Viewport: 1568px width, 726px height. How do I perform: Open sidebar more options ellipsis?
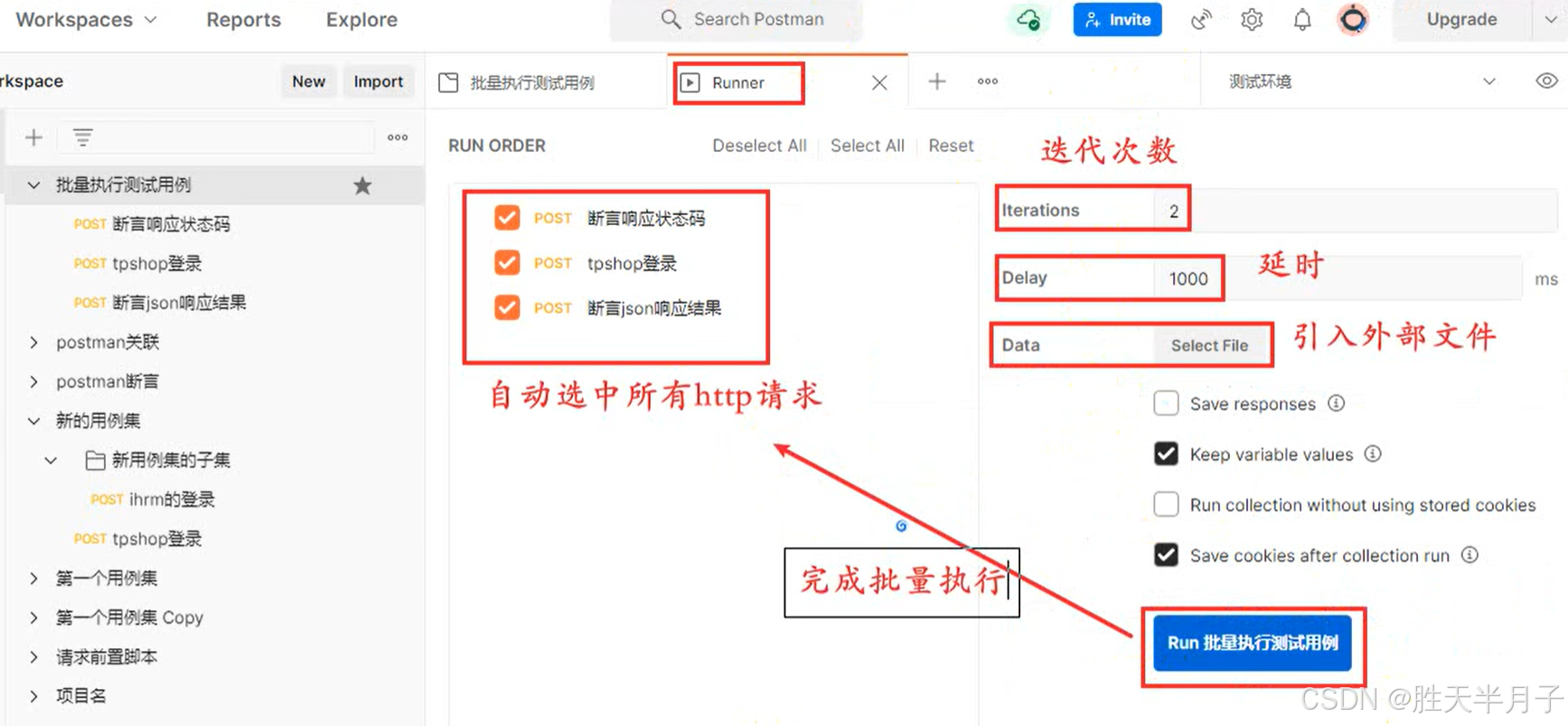(x=398, y=137)
